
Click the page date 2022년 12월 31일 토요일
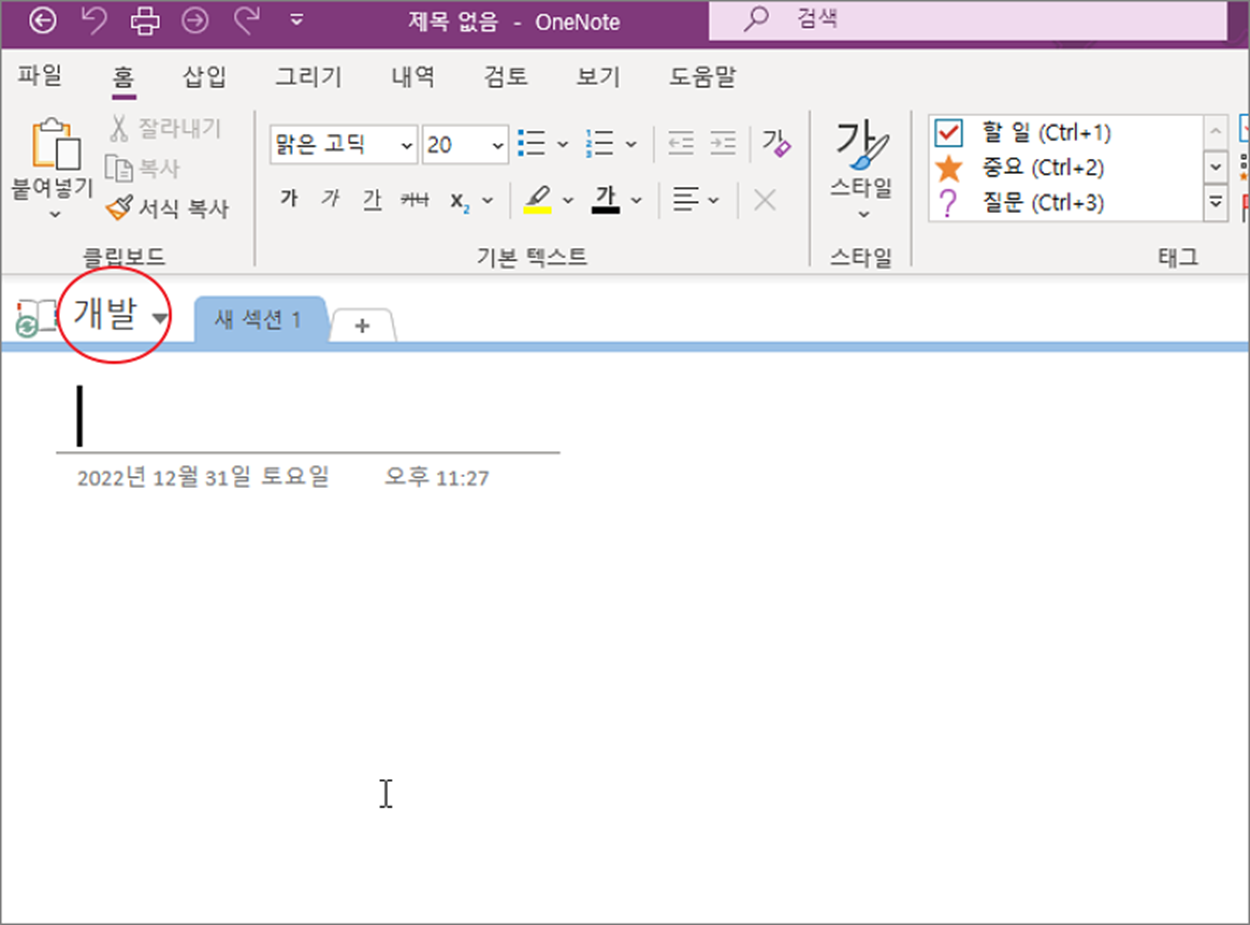(203, 477)
